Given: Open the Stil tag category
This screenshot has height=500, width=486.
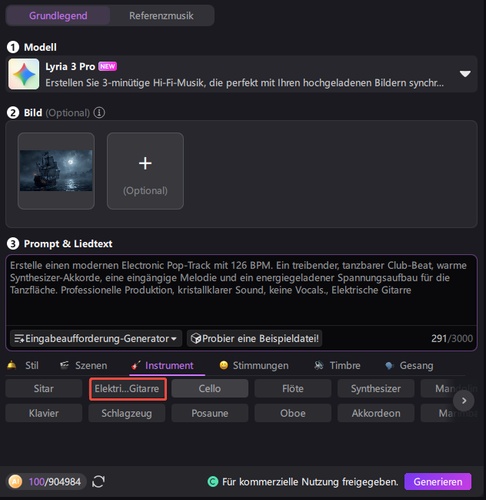Looking at the screenshot, I should coord(23,365).
